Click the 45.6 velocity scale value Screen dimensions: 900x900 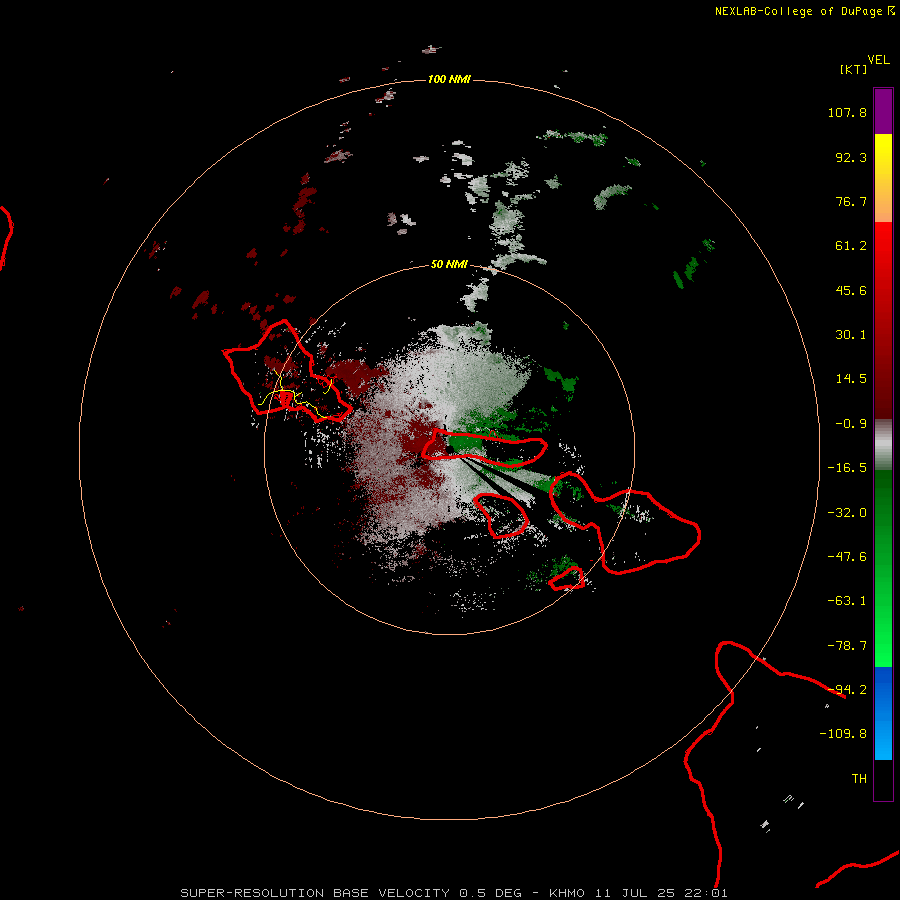tap(851, 290)
